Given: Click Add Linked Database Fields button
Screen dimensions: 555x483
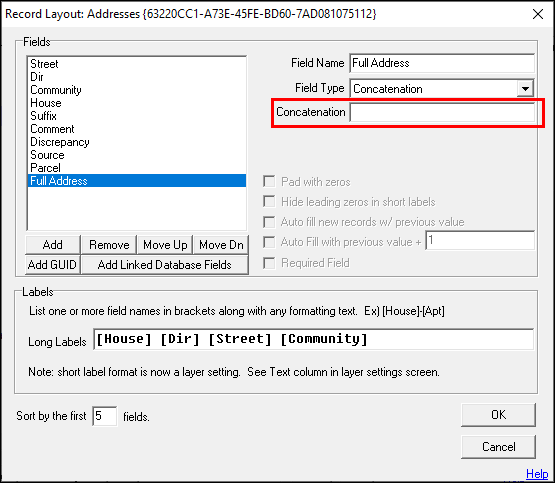Looking at the screenshot, I should [165, 265].
